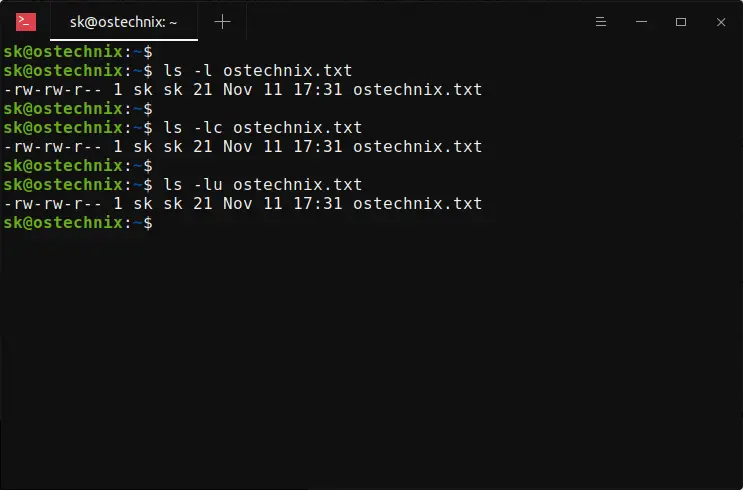Click the empty prompt above the 'ls -lu' command
743x490 pixels.
coord(78,166)
